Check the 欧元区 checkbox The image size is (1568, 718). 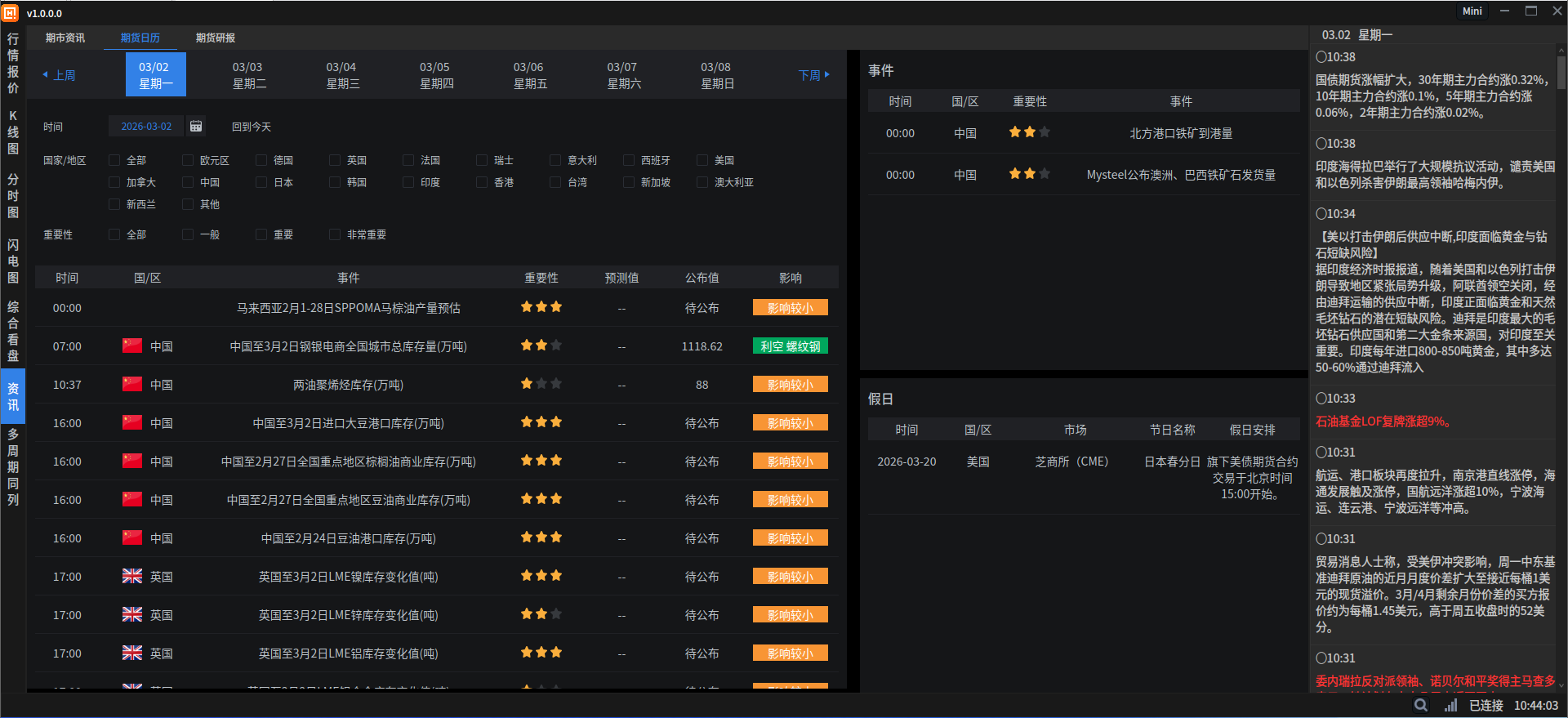(x=188, y=160)
